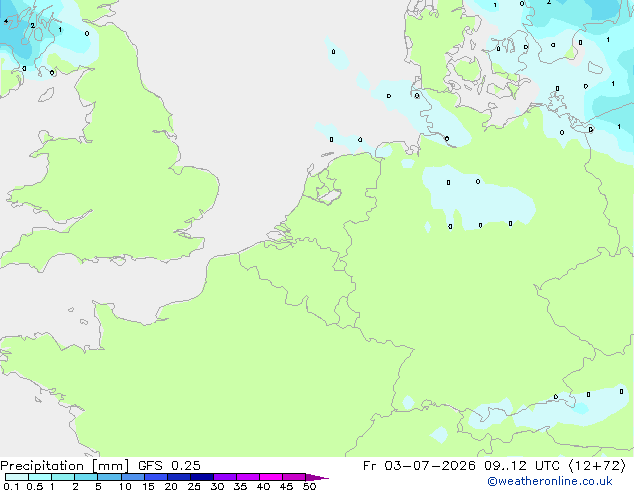The width and height of the screenshot is (634, 490).
Task: Click the "GFS 0.25" model label
Action: click(169, 466)
